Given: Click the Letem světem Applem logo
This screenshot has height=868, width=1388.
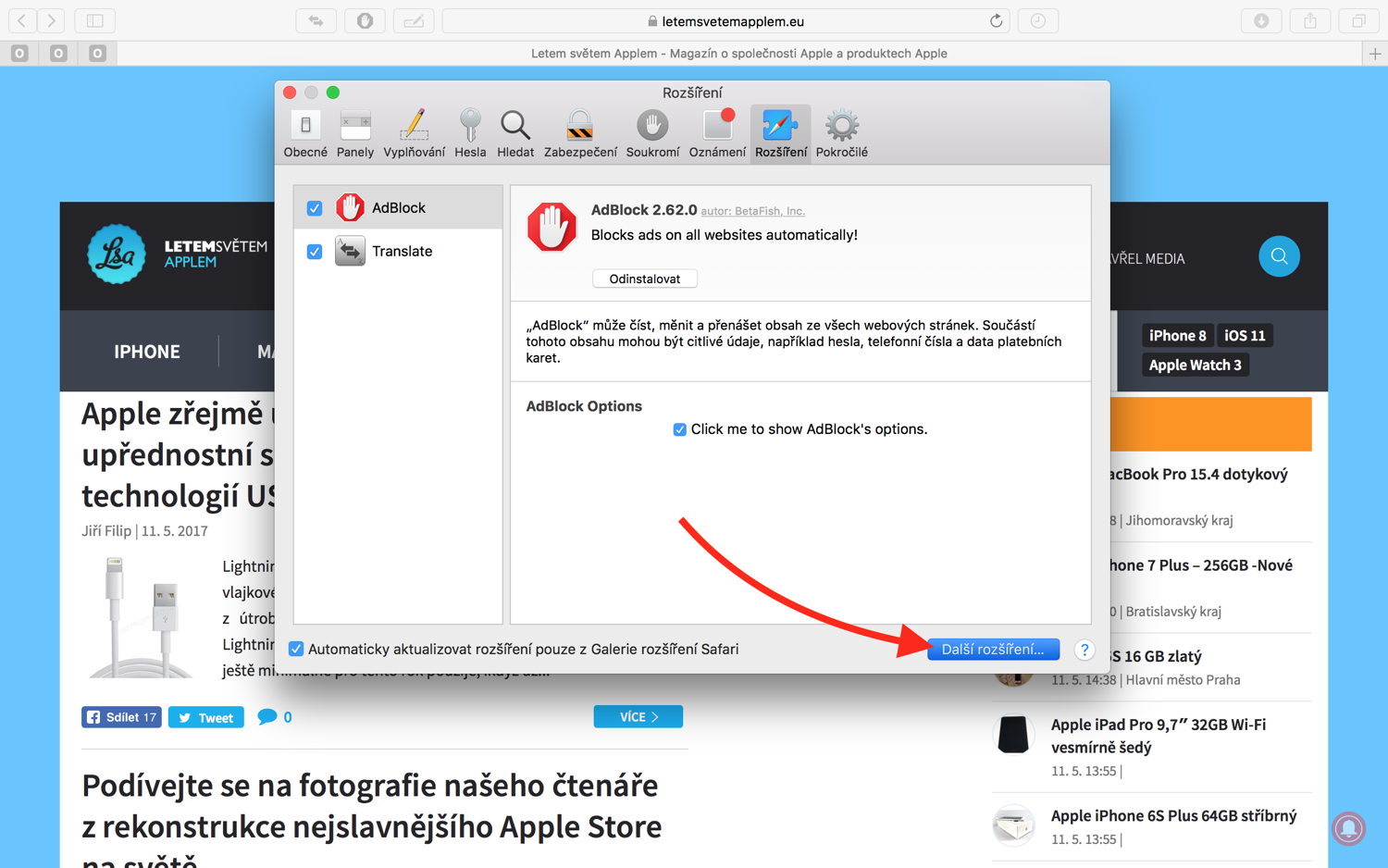Looking at the screenshot, I should (178, 254).
